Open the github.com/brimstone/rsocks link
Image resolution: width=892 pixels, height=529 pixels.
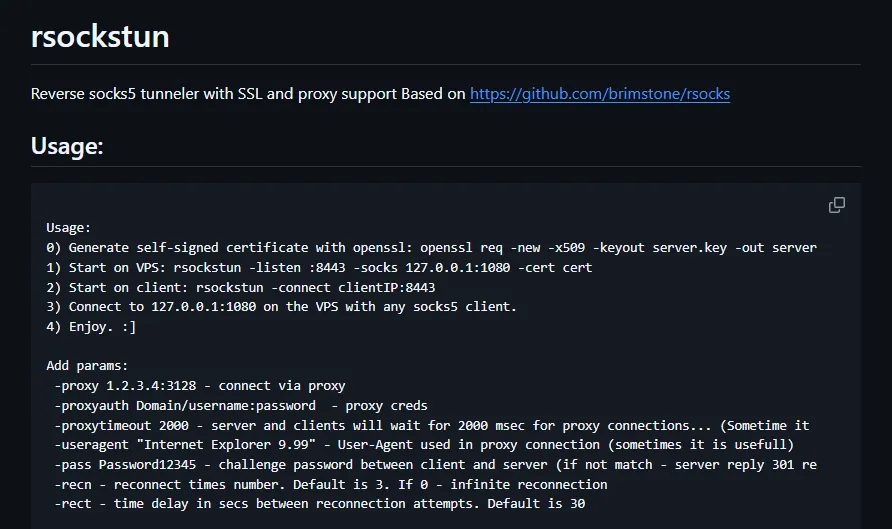[x=600, y=94]
